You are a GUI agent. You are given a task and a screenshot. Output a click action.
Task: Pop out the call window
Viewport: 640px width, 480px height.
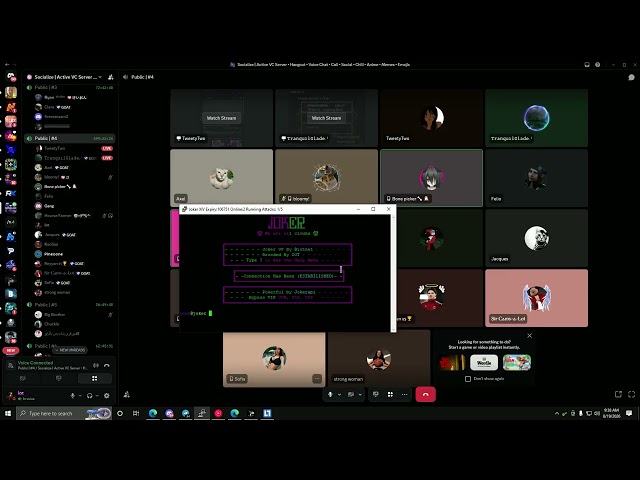[618, 394]
